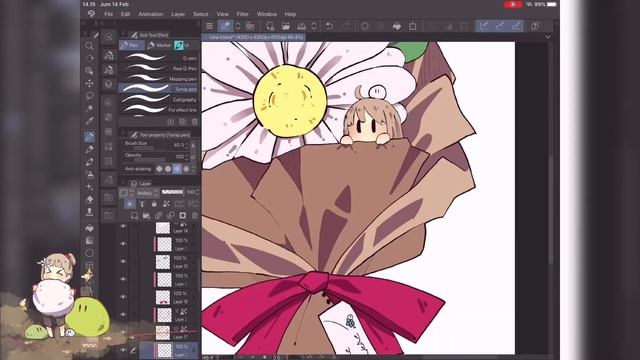Collapse the Layer panel arrow

pyautogui.click(x=123, y=182)
